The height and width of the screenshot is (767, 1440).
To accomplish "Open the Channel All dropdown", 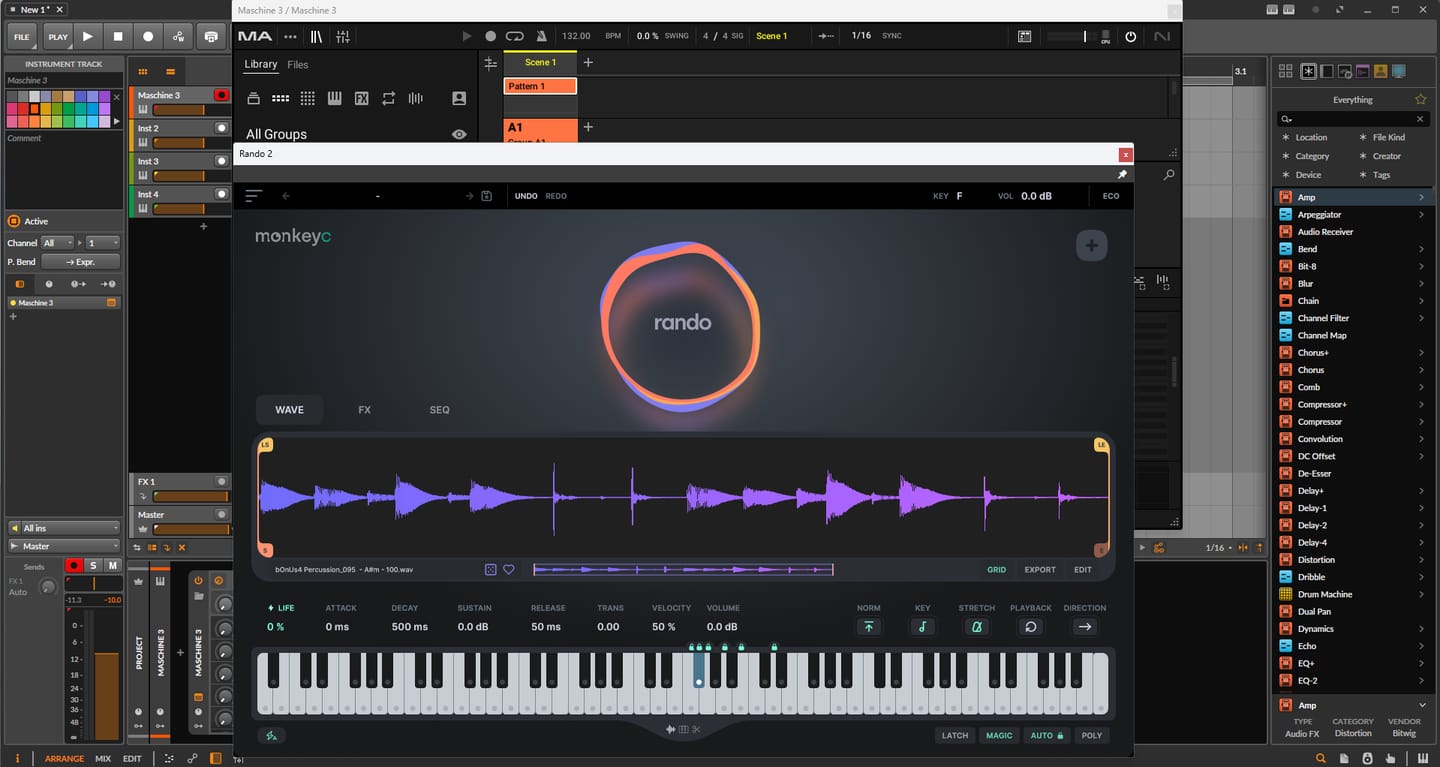I will [x=58, y=243].
